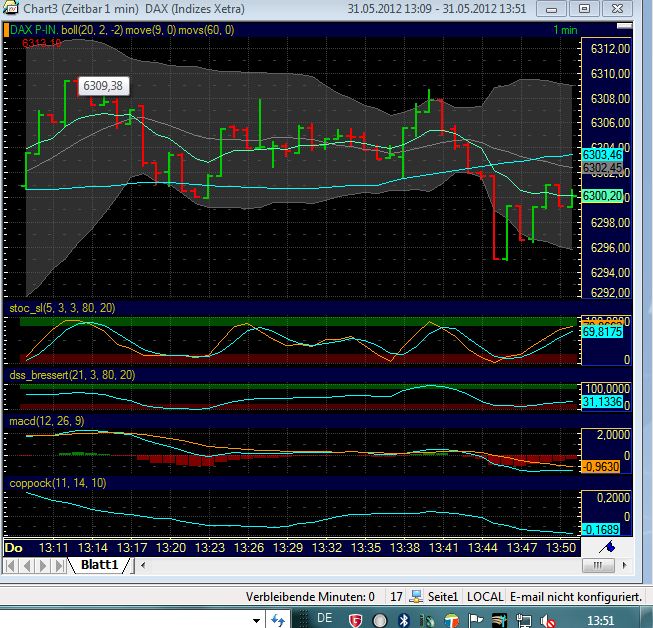
Task: Open the Action Center flag icon
Action: click(x=476, y=620)
